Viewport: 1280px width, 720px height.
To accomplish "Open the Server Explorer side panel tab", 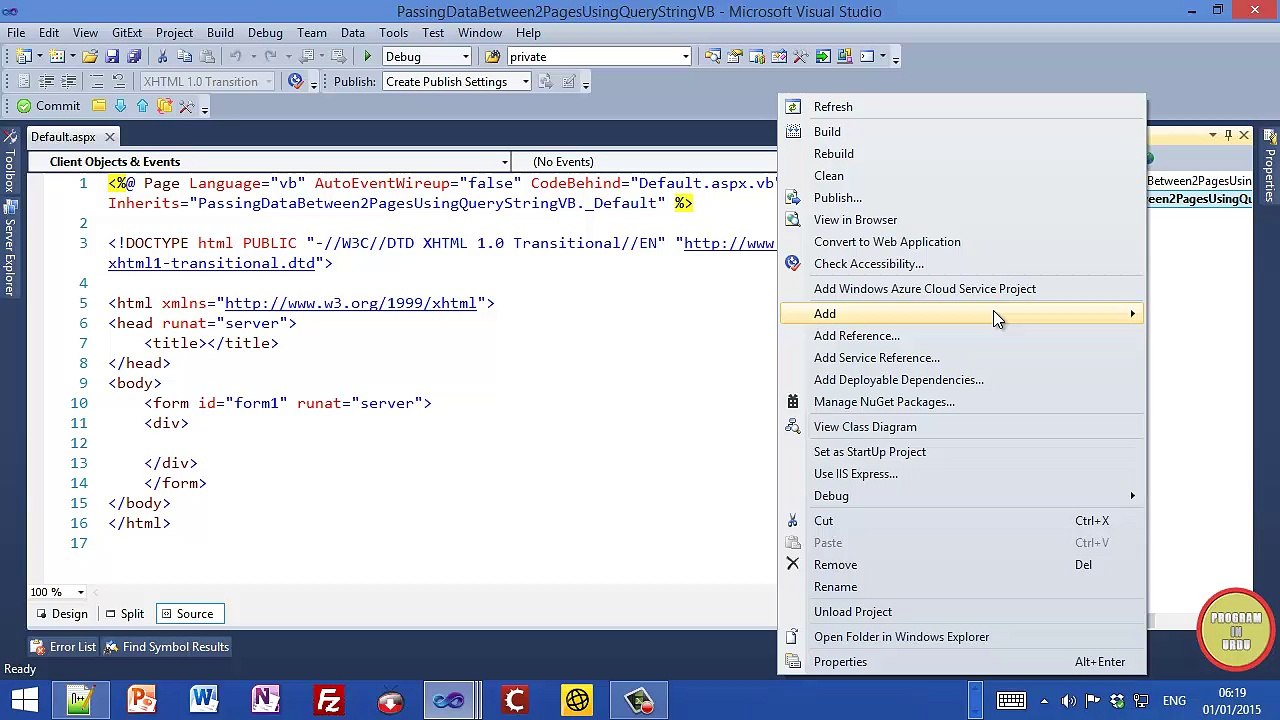I will [9, 250].
